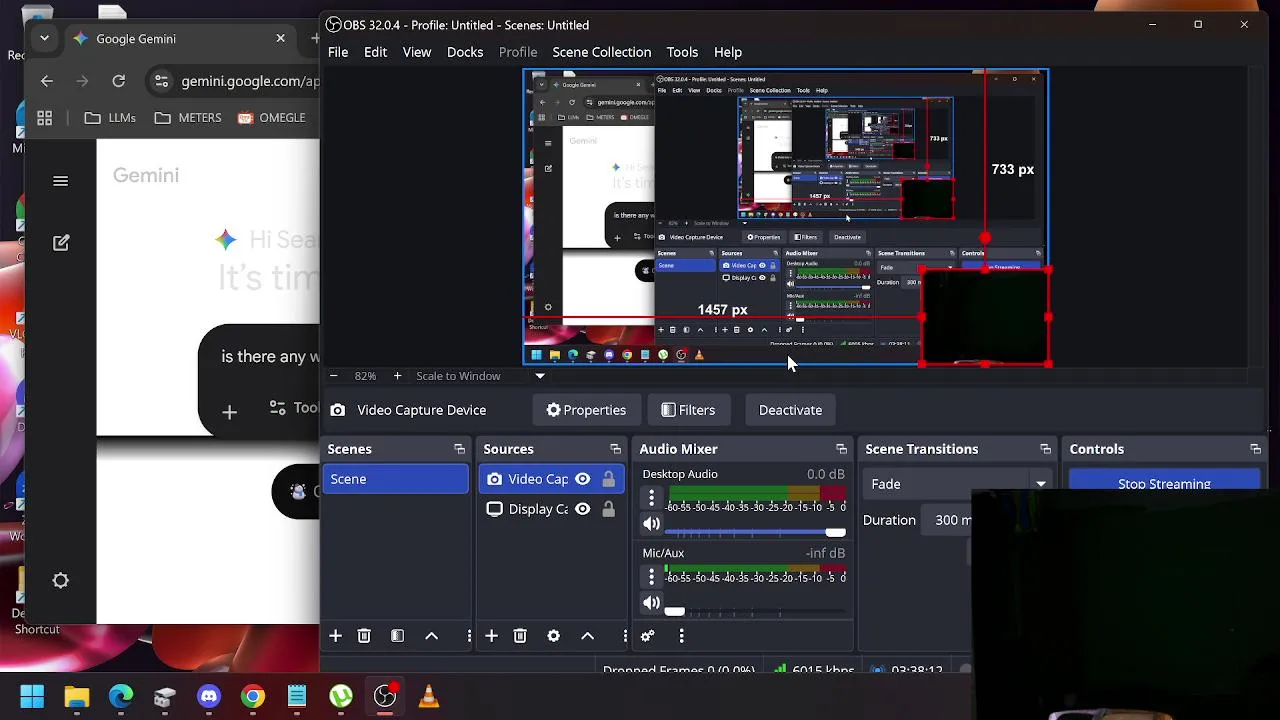Remove selected source using Sources trash icon
This screenshot has width=1280, height=720.
click(520, 636)
